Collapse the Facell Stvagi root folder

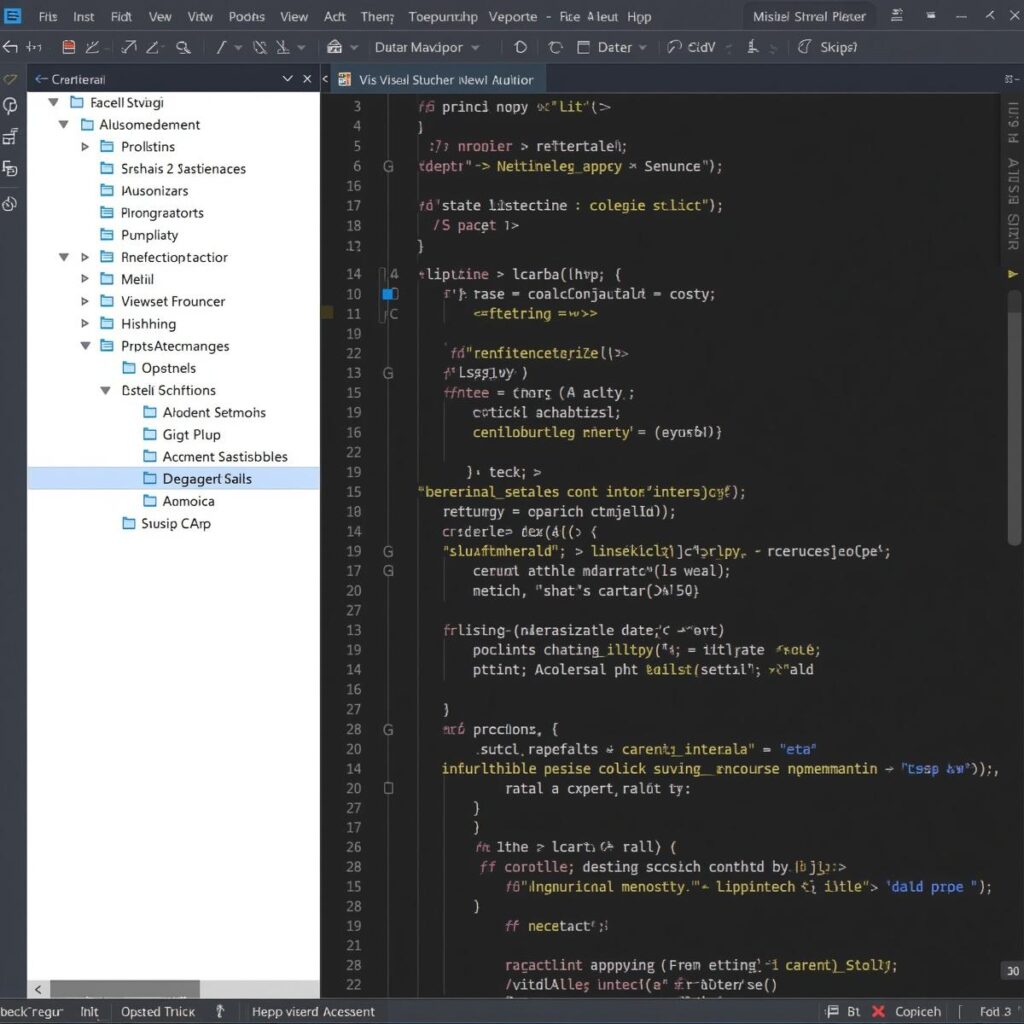tap(54, 103)
